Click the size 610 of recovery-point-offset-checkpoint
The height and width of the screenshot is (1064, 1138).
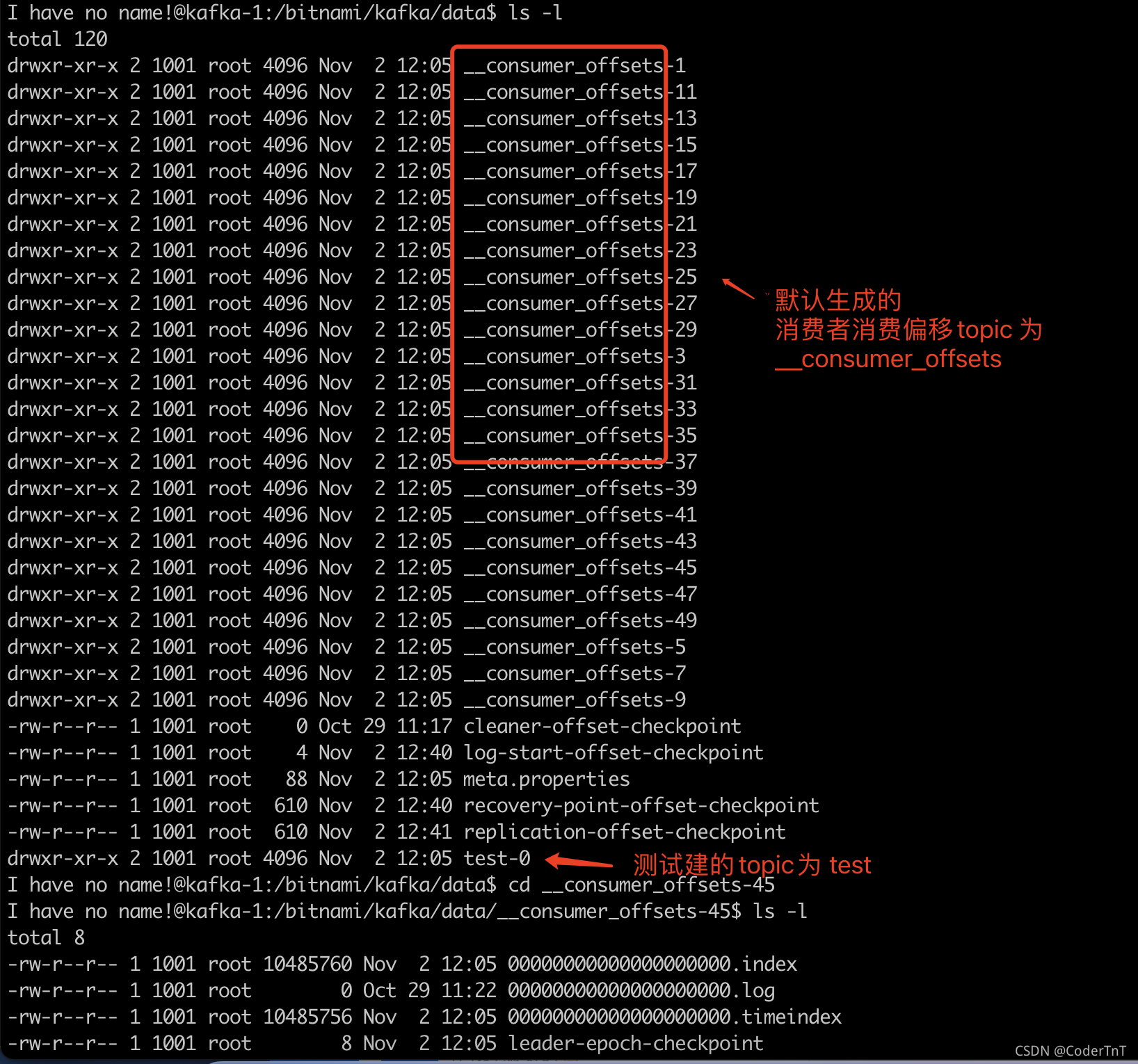291,805
